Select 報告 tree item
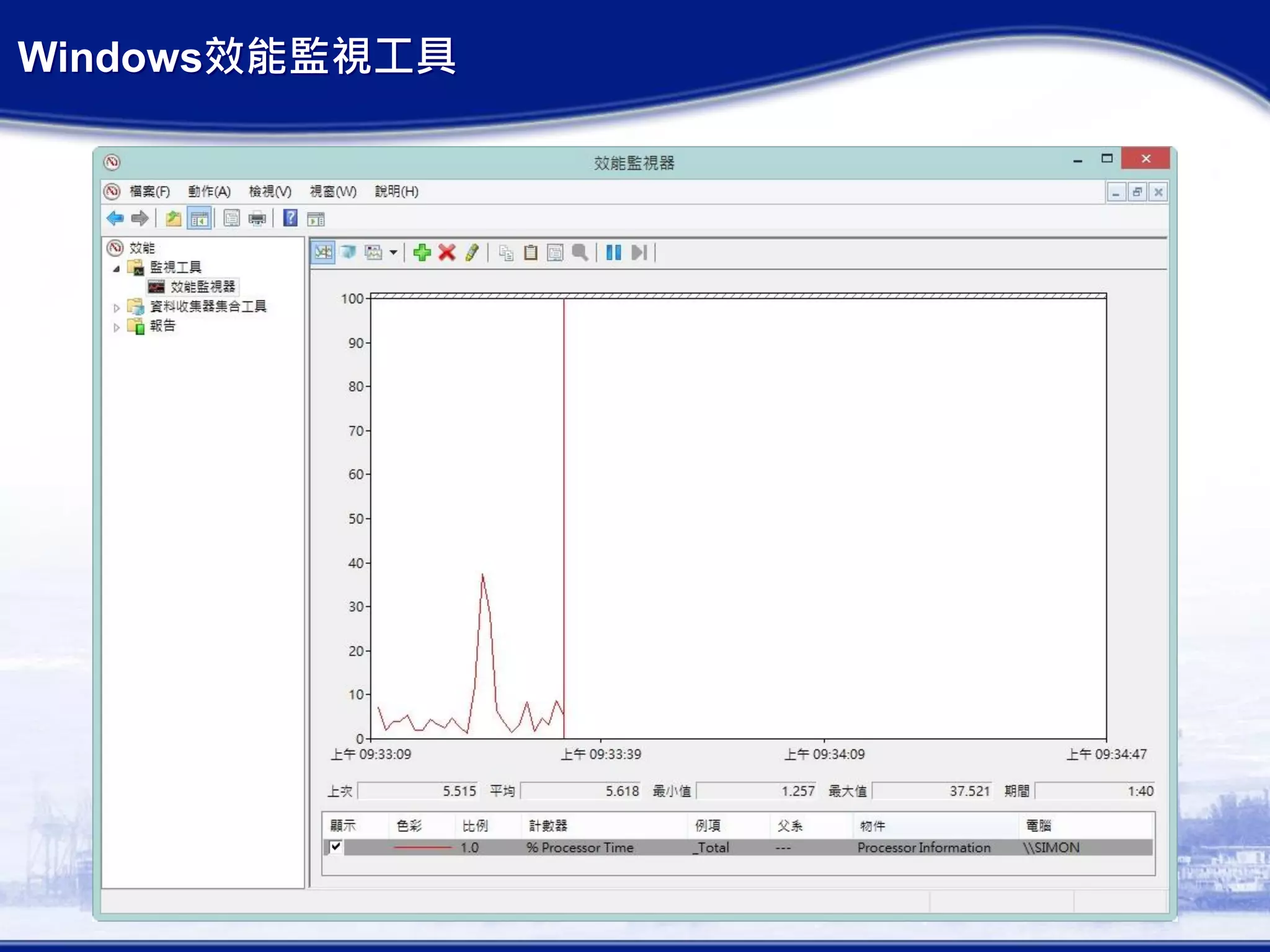The height and width of the screenshot is (952, 1270). tap(162, 326)
